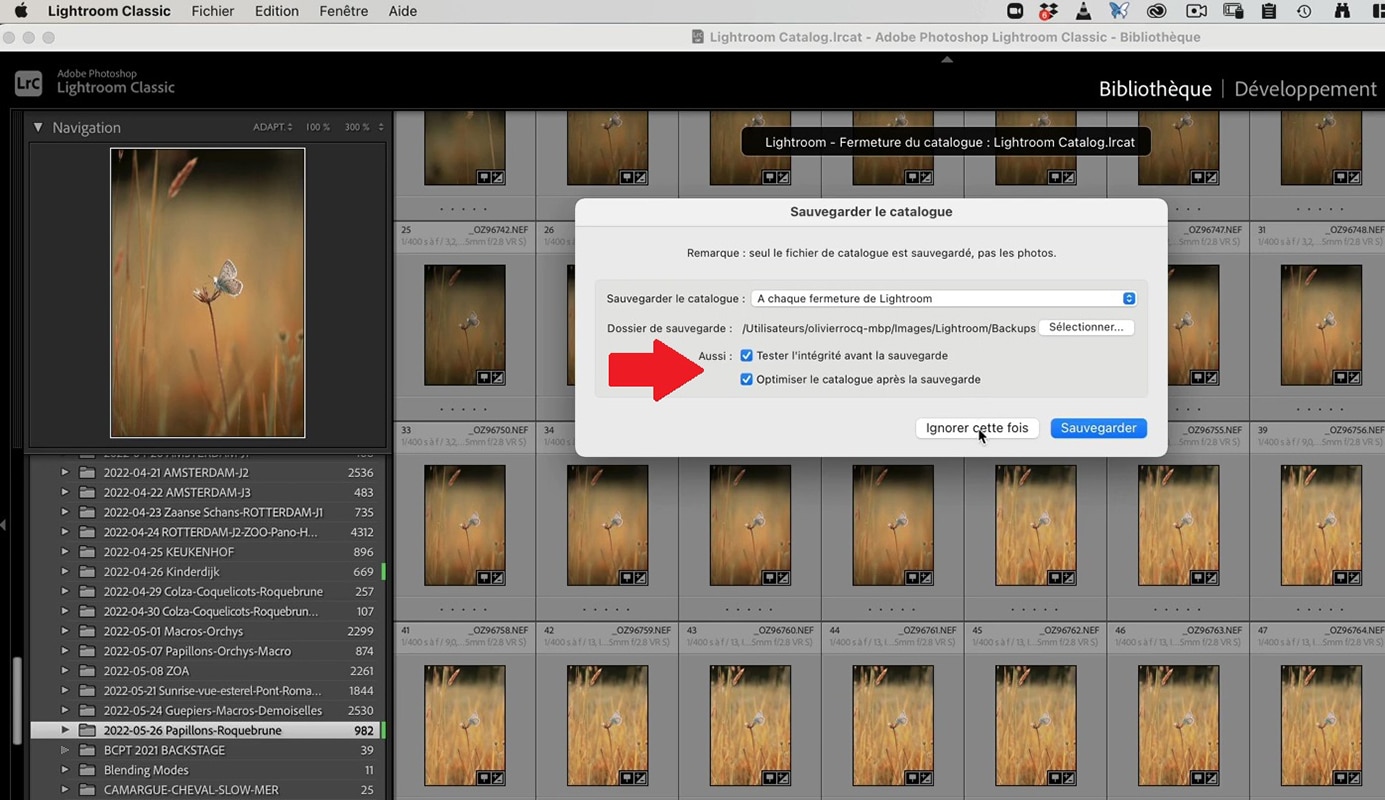Expand the 2022-05-01 Macros-Orchys folder
Image resolution: width=1385 pixels, height=800 pixels.
tap(65, 631)
